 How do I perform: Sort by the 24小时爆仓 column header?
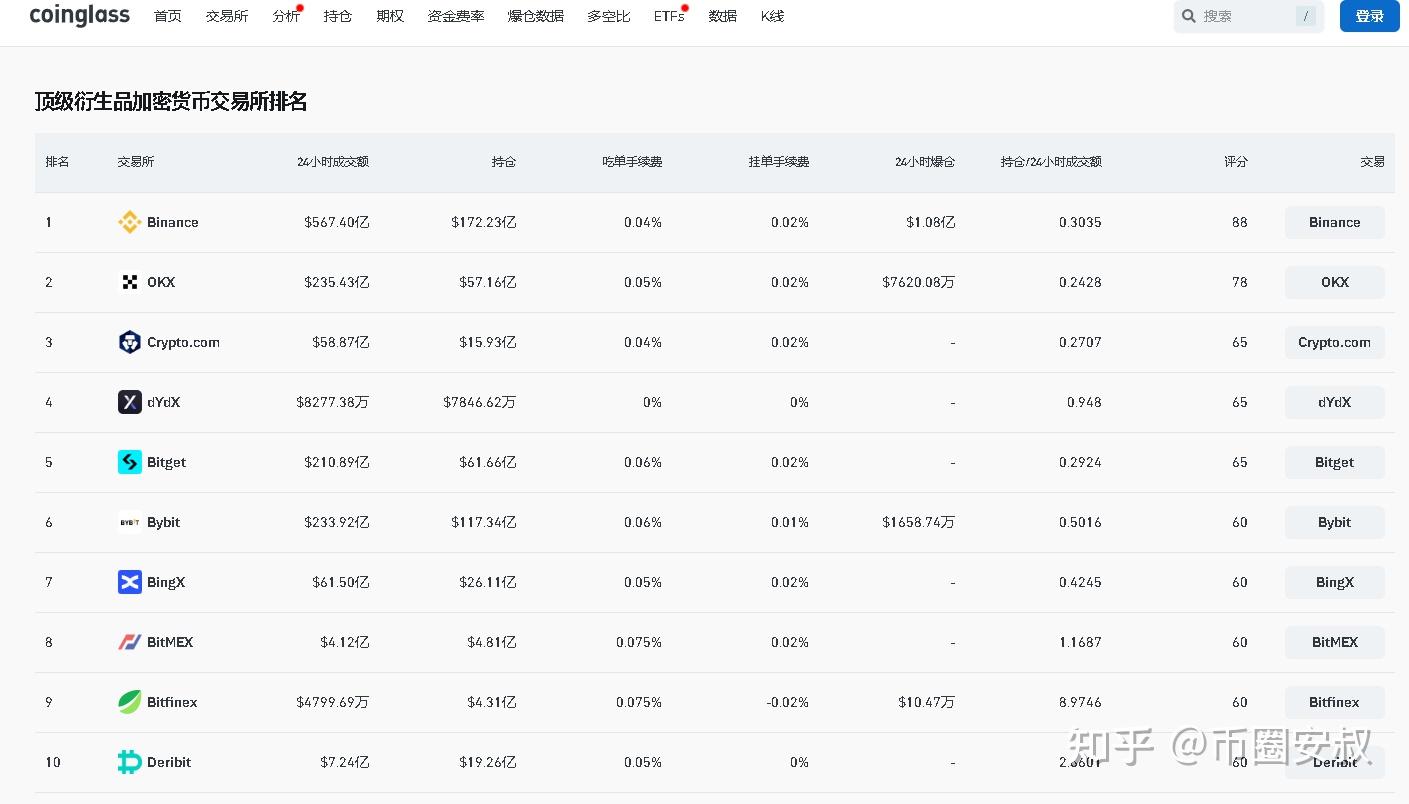[x=925, y=162]
